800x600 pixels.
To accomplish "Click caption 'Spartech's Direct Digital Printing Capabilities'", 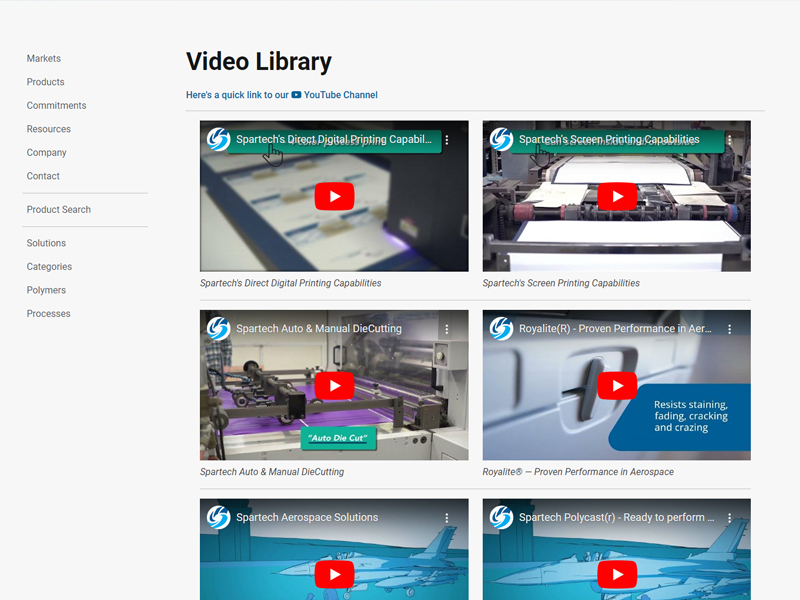I will click(x=290, y=283).
